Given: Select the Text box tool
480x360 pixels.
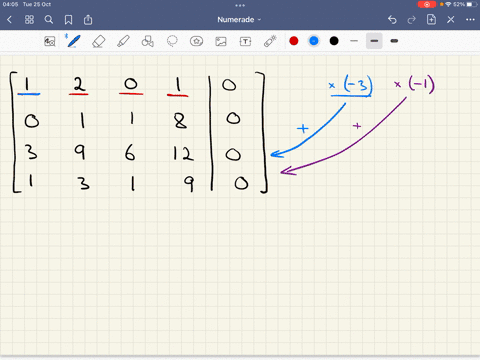Looking at the screenshot, I should [x=245, y=41].
